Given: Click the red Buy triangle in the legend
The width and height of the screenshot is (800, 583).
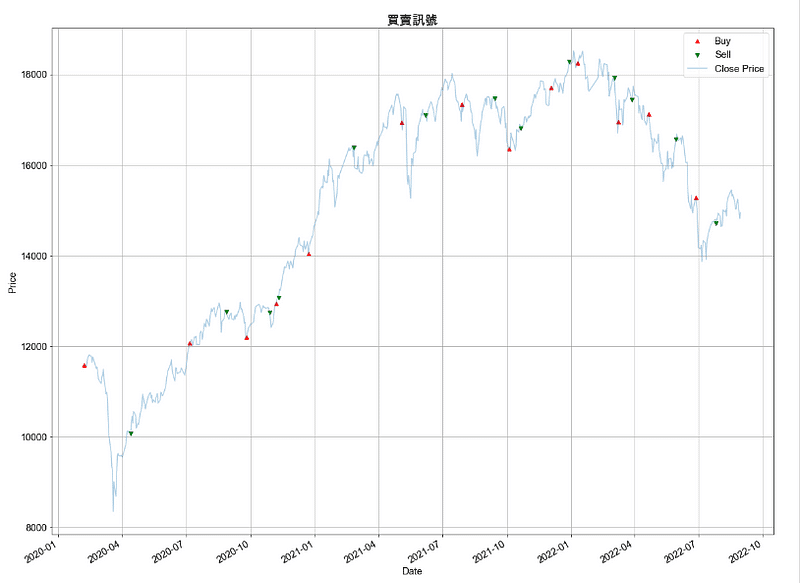Looking at the screenshot, I should (x=697, y=41).
